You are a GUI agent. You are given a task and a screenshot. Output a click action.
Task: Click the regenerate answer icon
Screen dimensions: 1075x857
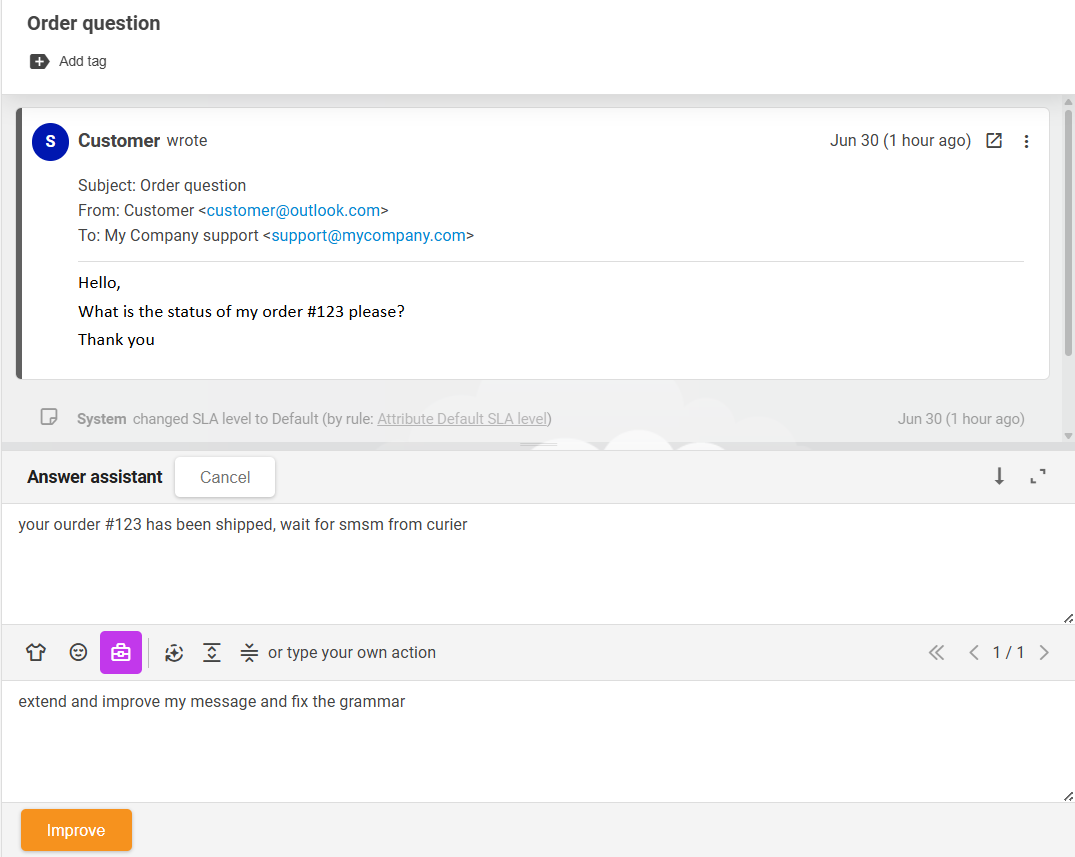click(174, 652)
